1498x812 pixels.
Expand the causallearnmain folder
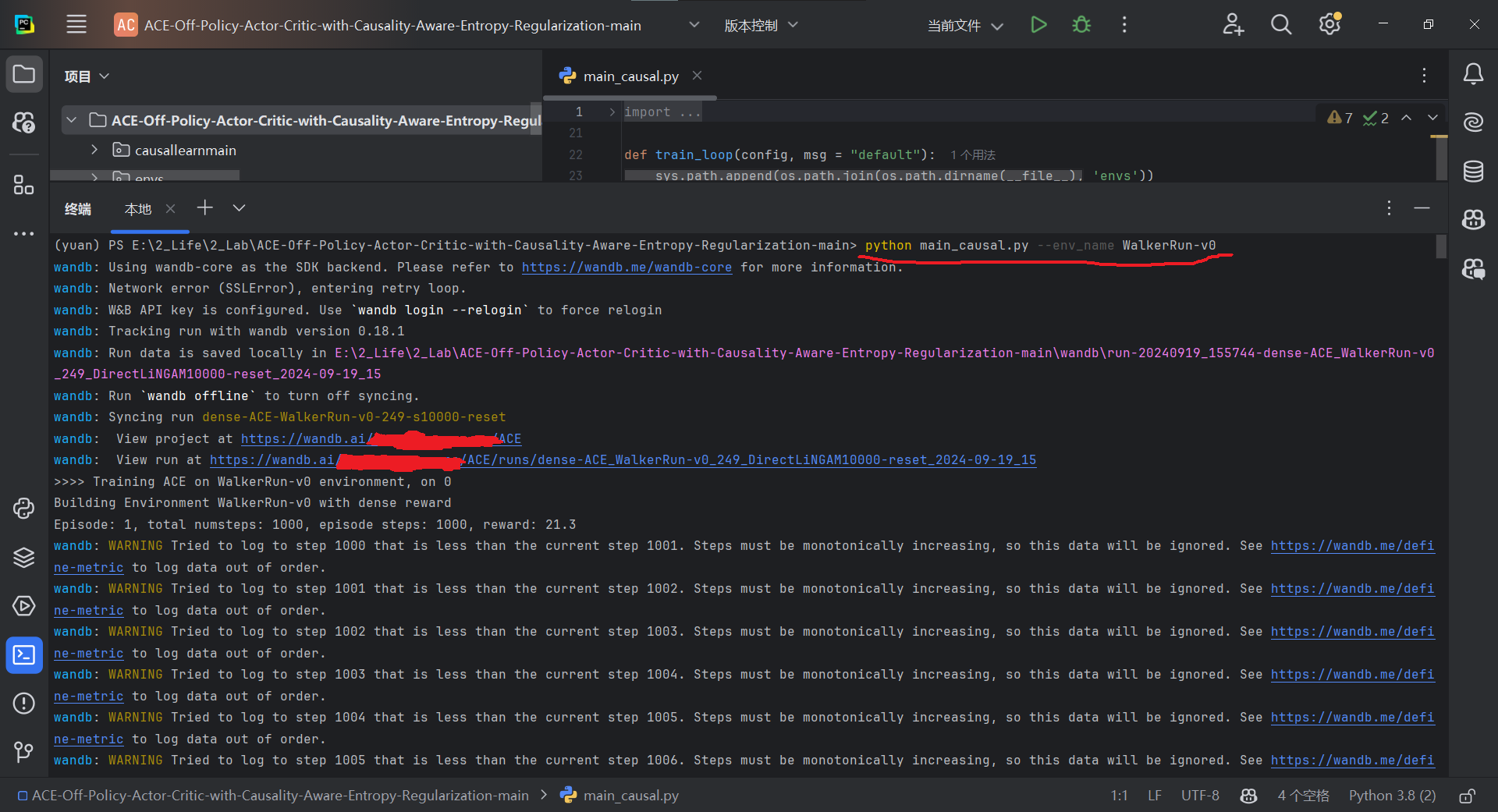pyautogui.click(x=94, y=150)
